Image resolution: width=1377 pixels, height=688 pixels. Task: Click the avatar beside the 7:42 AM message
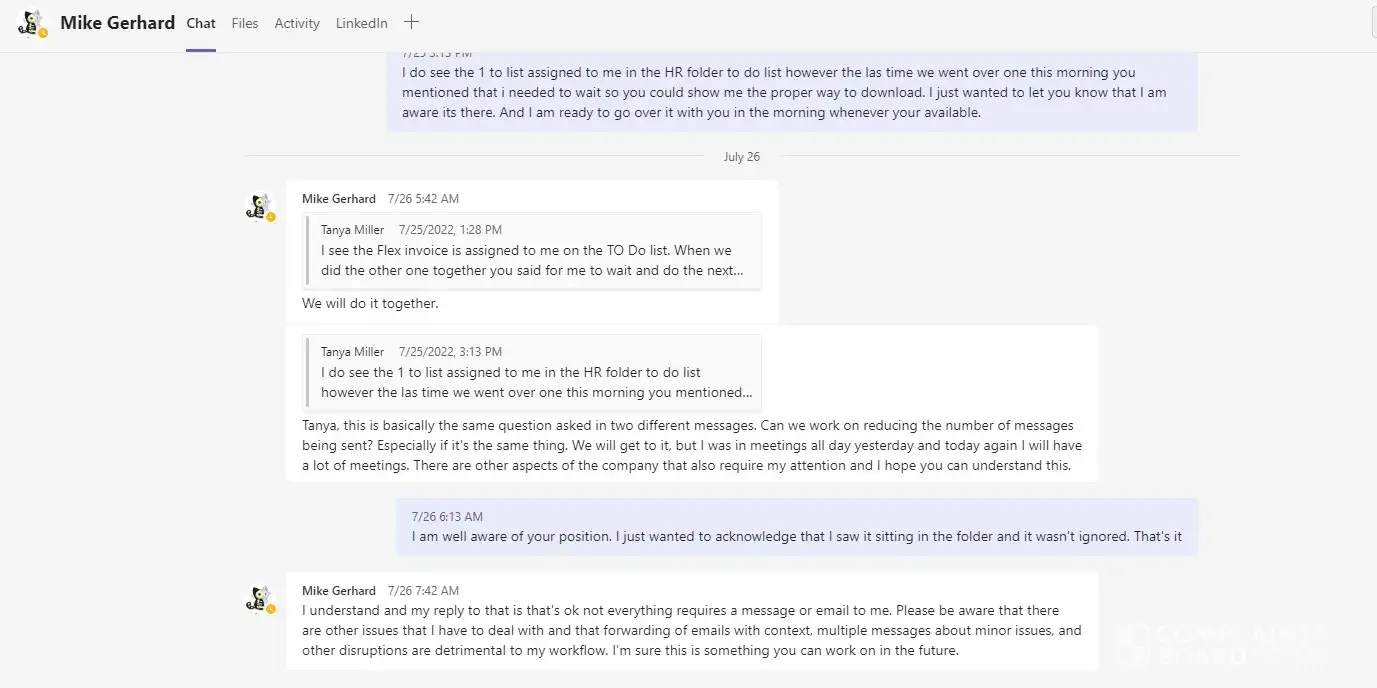(259, 598)
